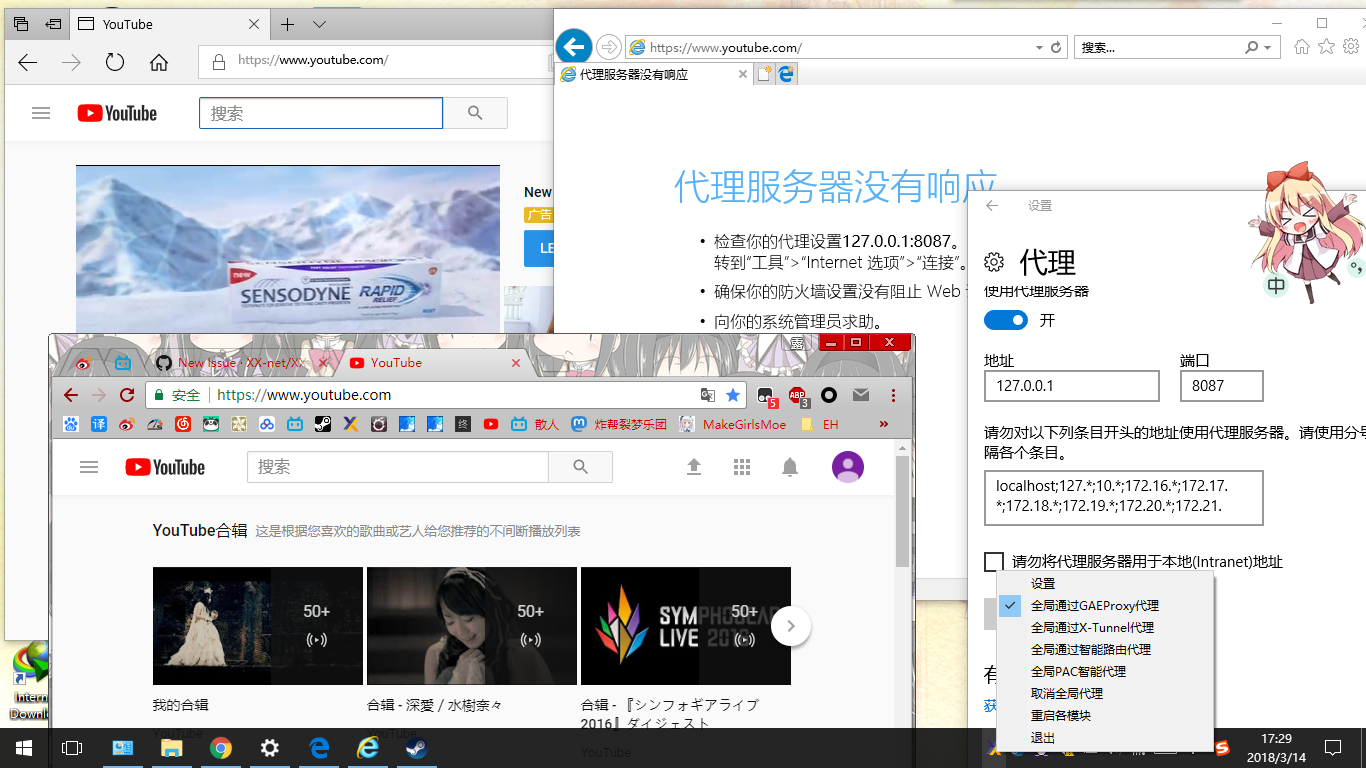1366x768 pixels.
Task: Click the YouTube logo in Edge window
Action: pyautogui.click(x=117, y=113)
